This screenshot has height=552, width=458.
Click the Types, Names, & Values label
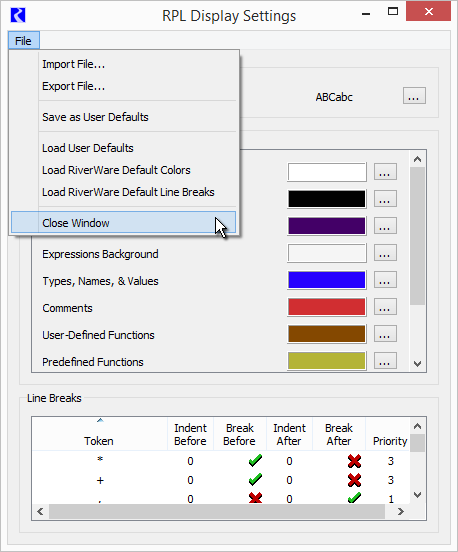click(x=100, y=281)
